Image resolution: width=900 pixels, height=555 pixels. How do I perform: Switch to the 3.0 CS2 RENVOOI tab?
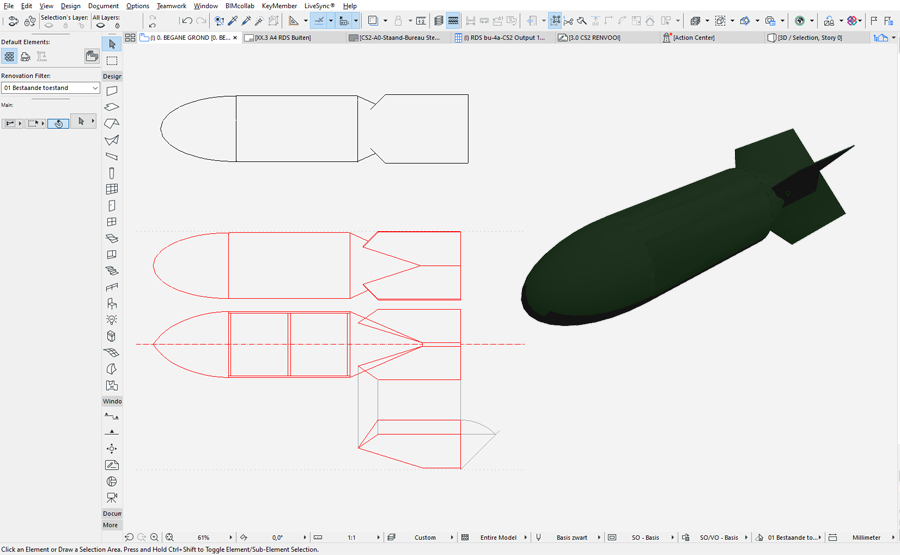coord(607,37)
